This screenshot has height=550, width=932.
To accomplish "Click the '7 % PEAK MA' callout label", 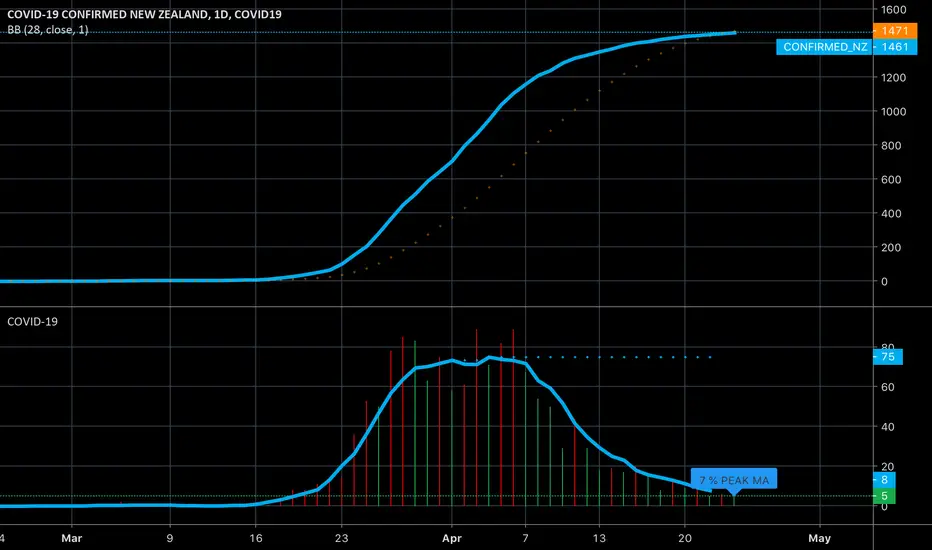I will [734, 480].
